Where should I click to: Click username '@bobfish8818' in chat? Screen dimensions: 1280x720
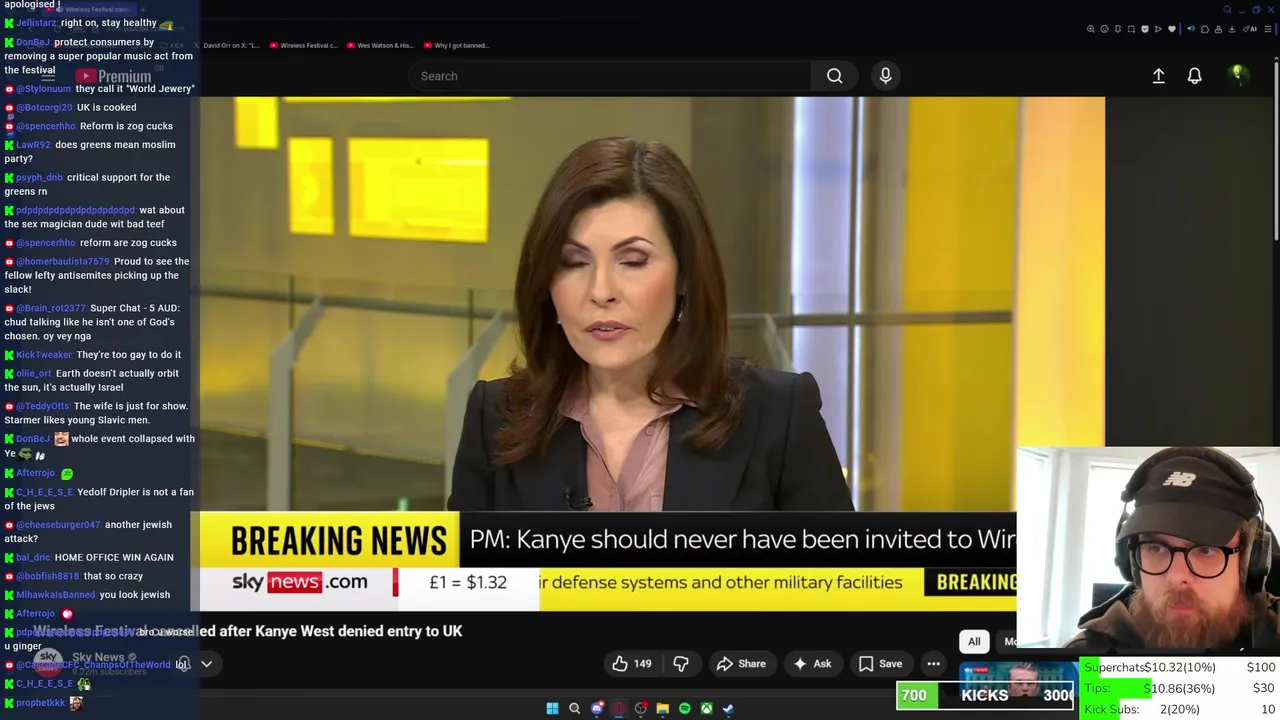(47, 576)
